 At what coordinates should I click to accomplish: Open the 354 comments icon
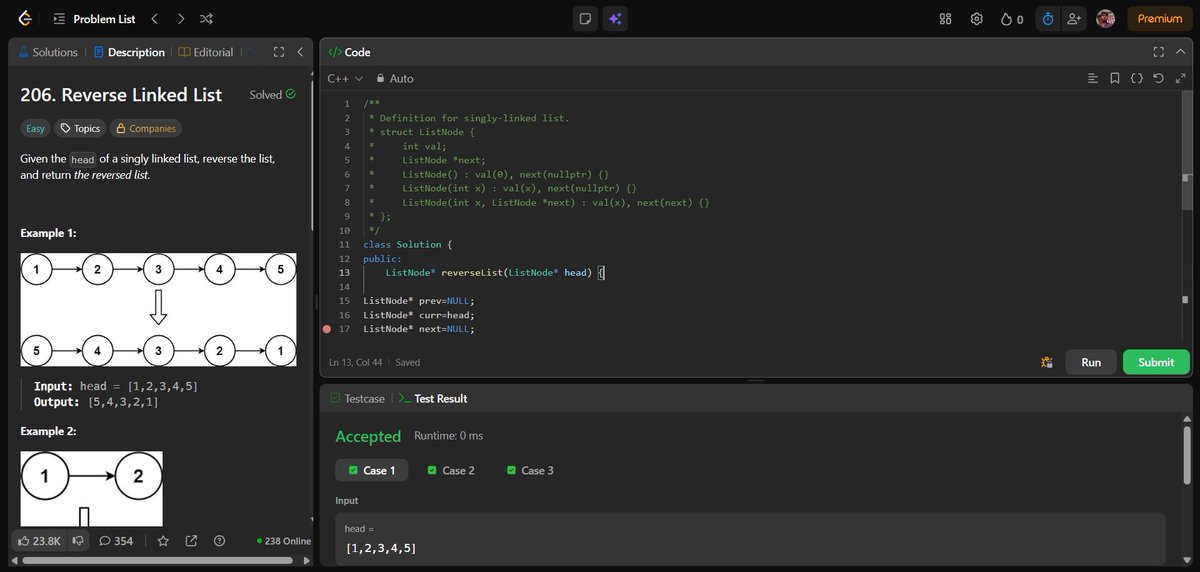tap(116, 541)
